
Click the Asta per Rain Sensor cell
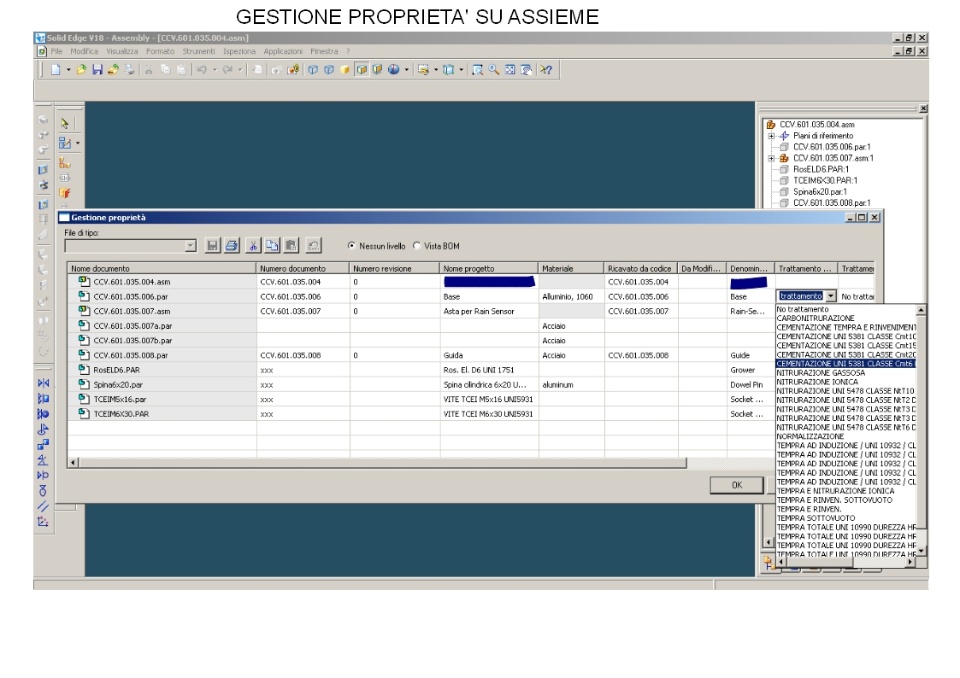point(489,311)
